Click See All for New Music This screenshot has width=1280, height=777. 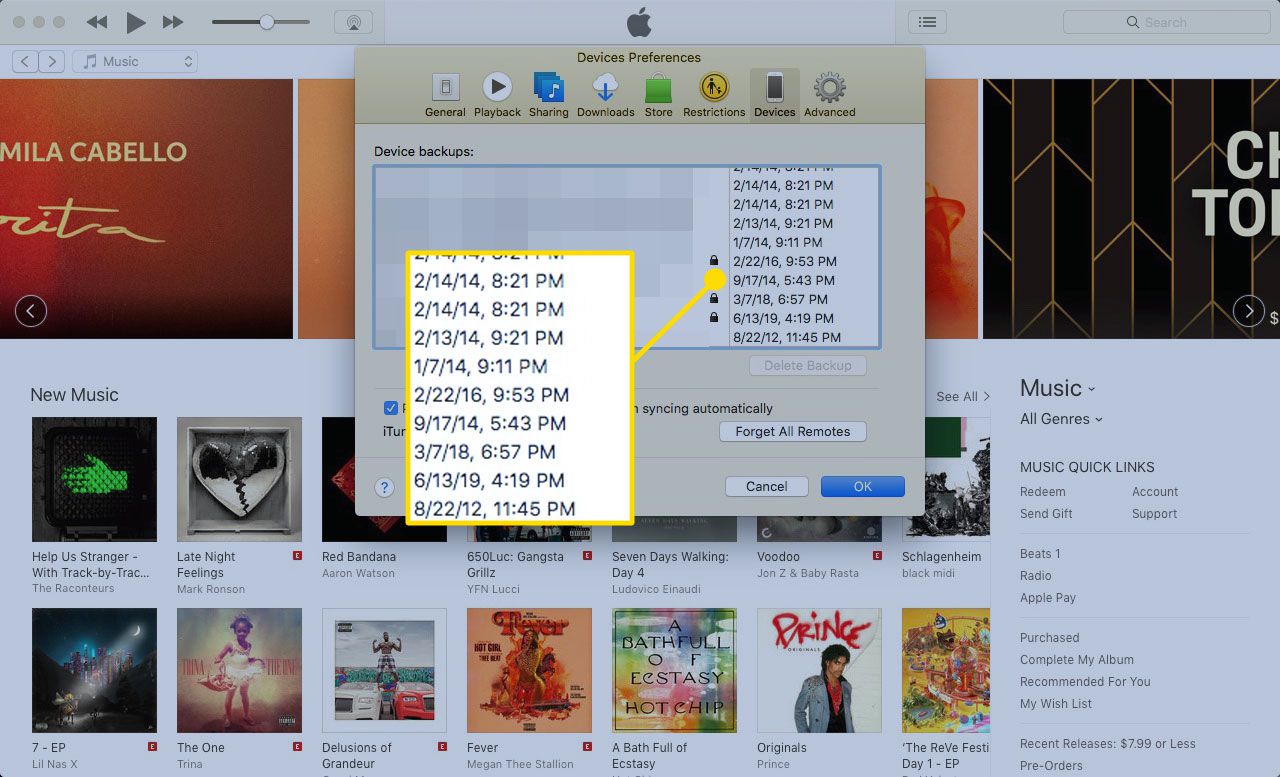coord(963,397)
